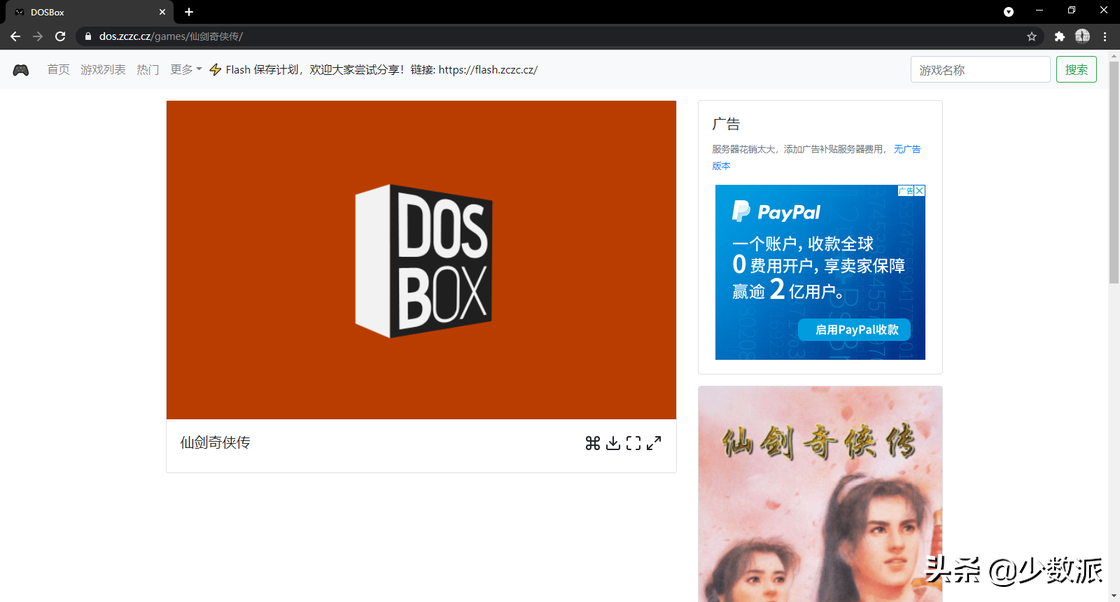This screenshot has height=602, width=1120.
Task: Open the browser extensions puzzle icon
Action: [1059, 36]
